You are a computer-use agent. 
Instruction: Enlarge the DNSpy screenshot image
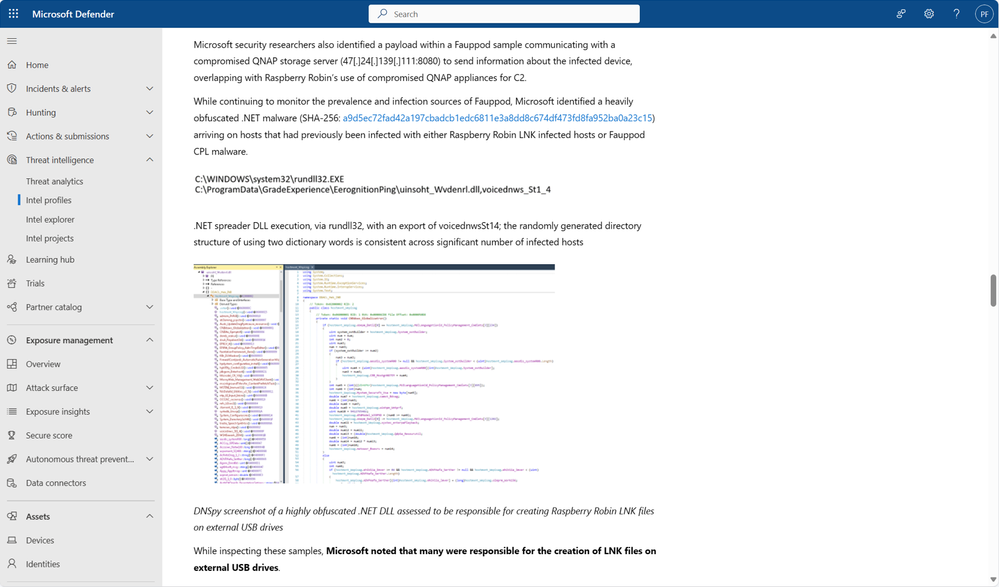point(374,373)
